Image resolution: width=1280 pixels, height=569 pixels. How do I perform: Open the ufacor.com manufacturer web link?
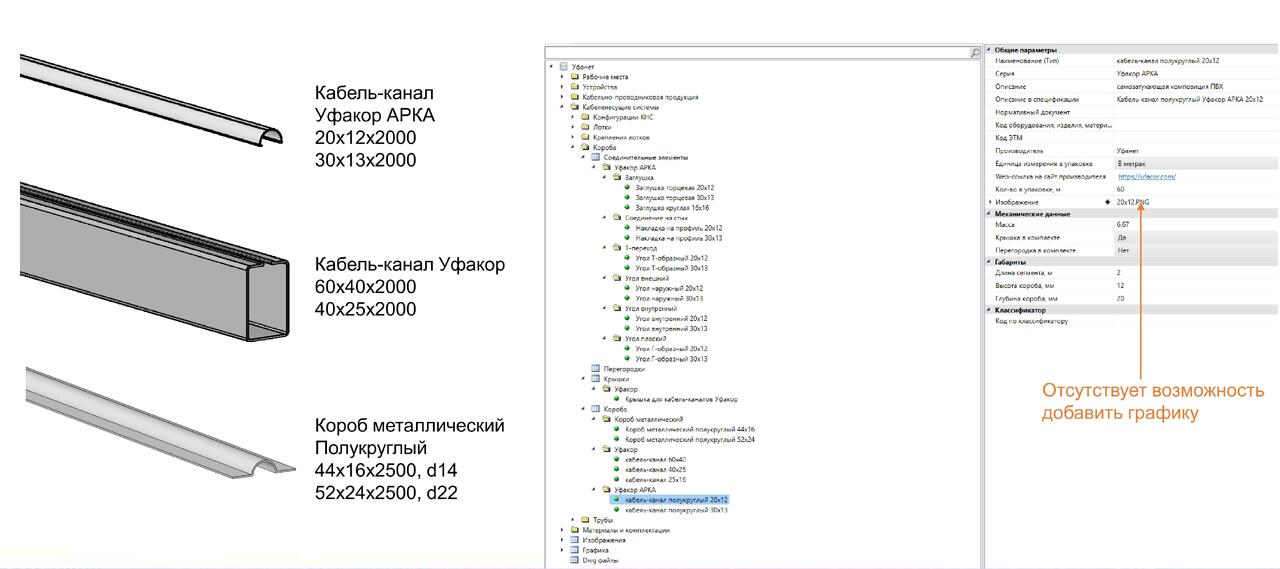click(x=1146, y=176)
